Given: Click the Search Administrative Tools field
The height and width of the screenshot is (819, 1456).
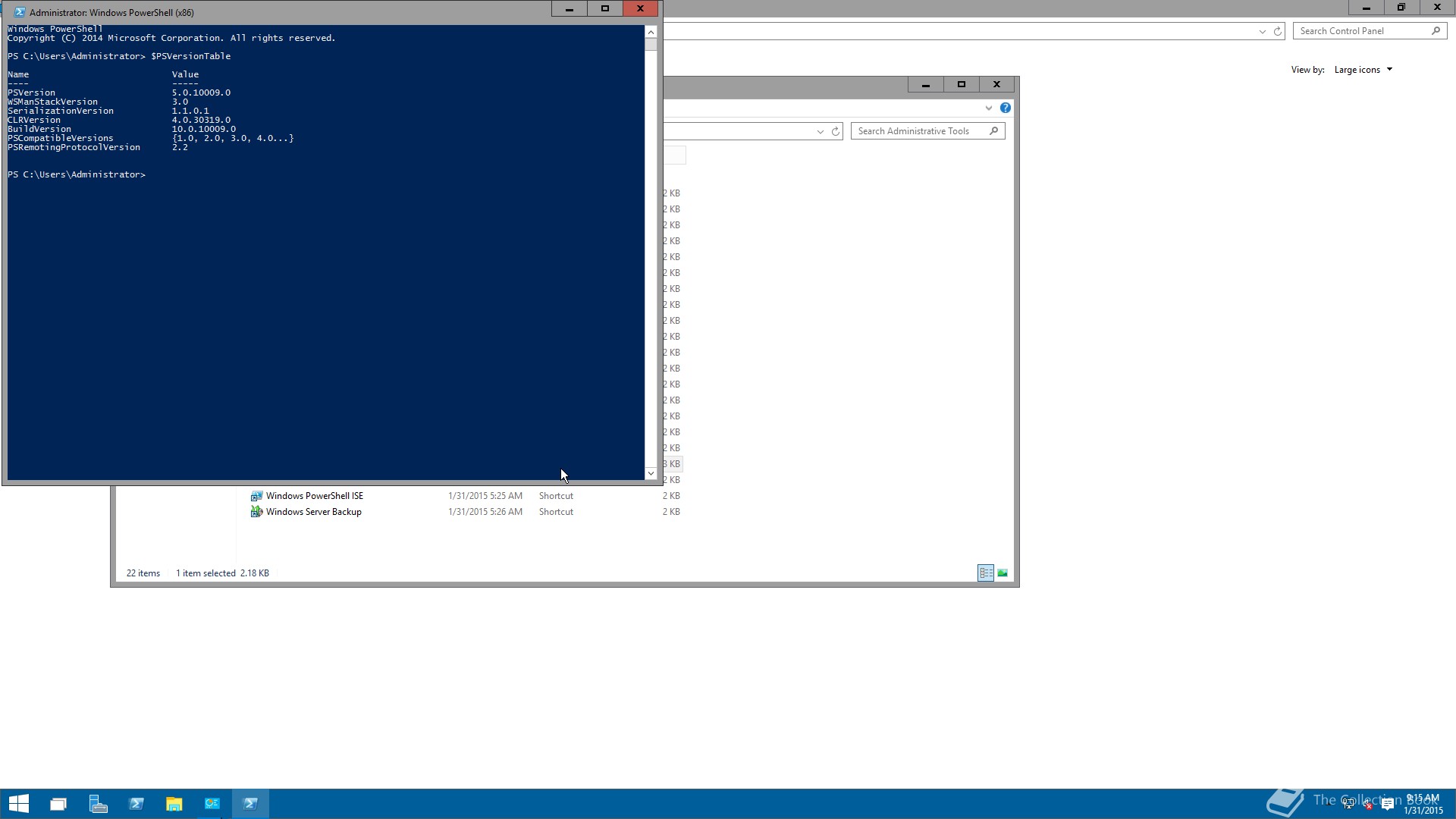Looking at the screenshot, I should coord(928,131).
